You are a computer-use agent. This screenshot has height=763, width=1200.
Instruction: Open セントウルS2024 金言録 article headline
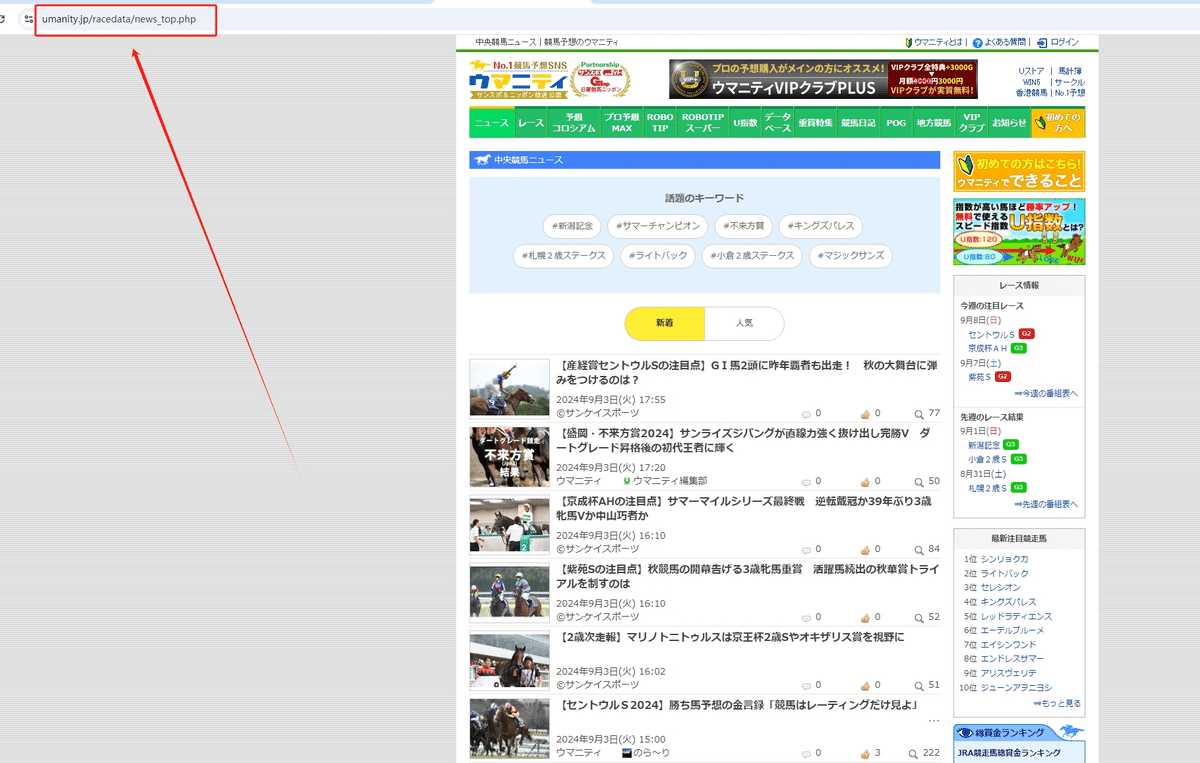738,705
